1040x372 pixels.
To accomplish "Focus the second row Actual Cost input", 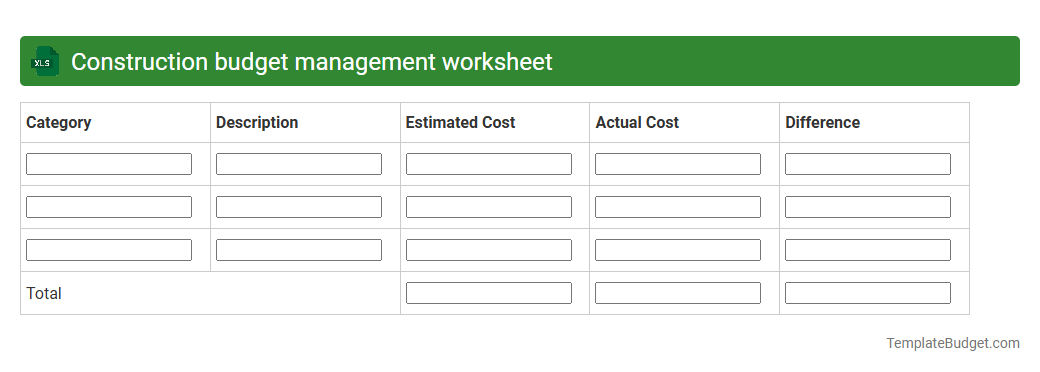I will 678,207.
